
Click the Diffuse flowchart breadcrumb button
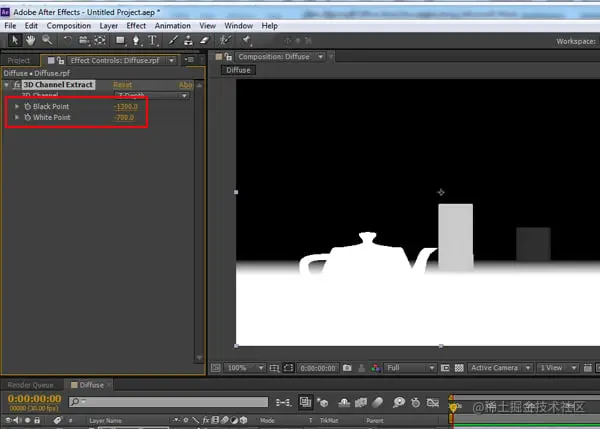[x=238, y=70]
